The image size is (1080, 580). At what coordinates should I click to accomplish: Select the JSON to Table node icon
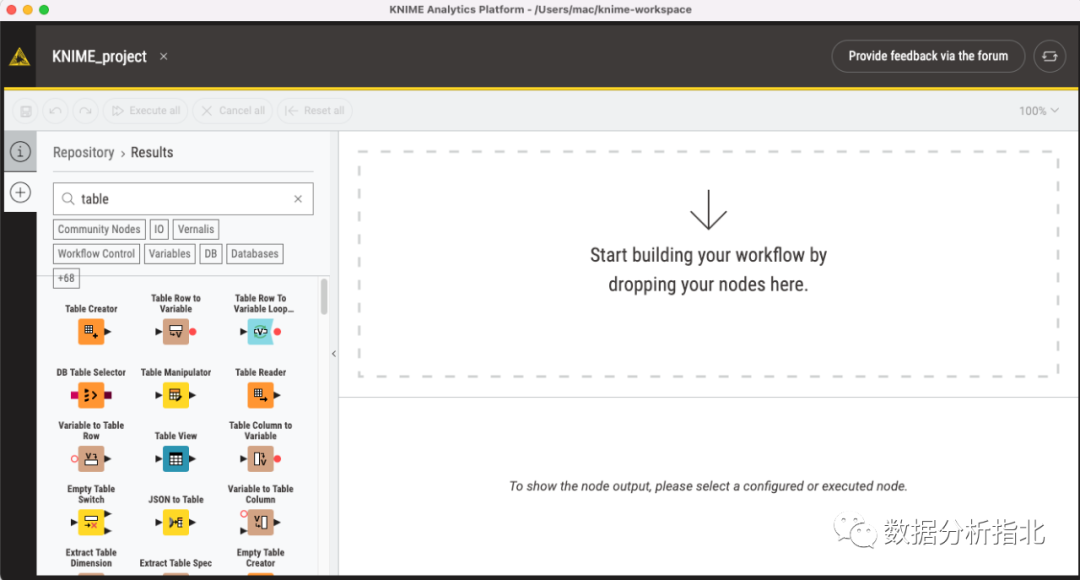[x=176, y=522]
